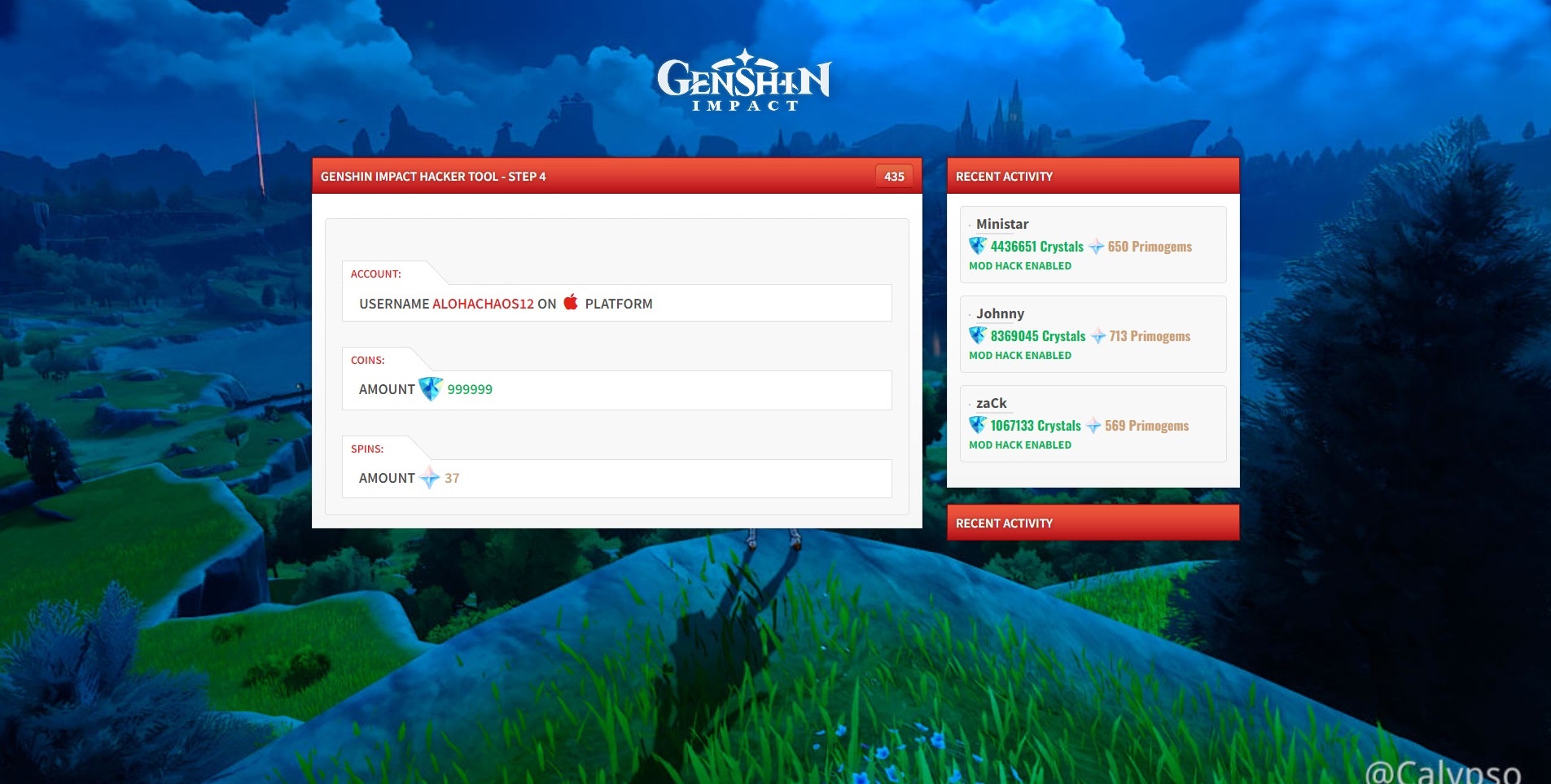
Task: Click MOD HACK ENABLED under zaCk
Action: [1020, 445]
